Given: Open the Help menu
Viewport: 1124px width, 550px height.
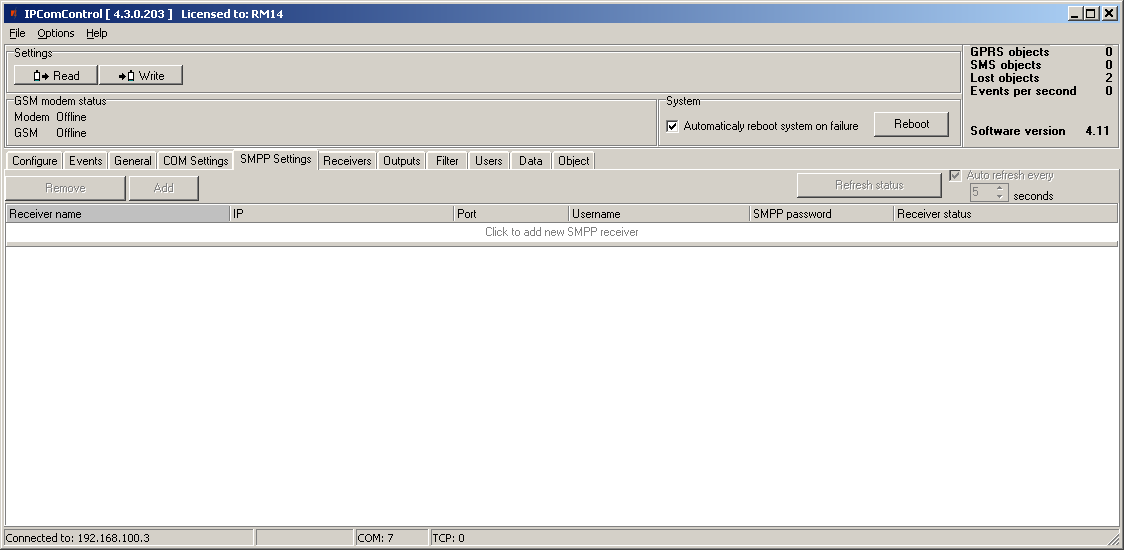Looking at the screenshot, I should (96, 33).
